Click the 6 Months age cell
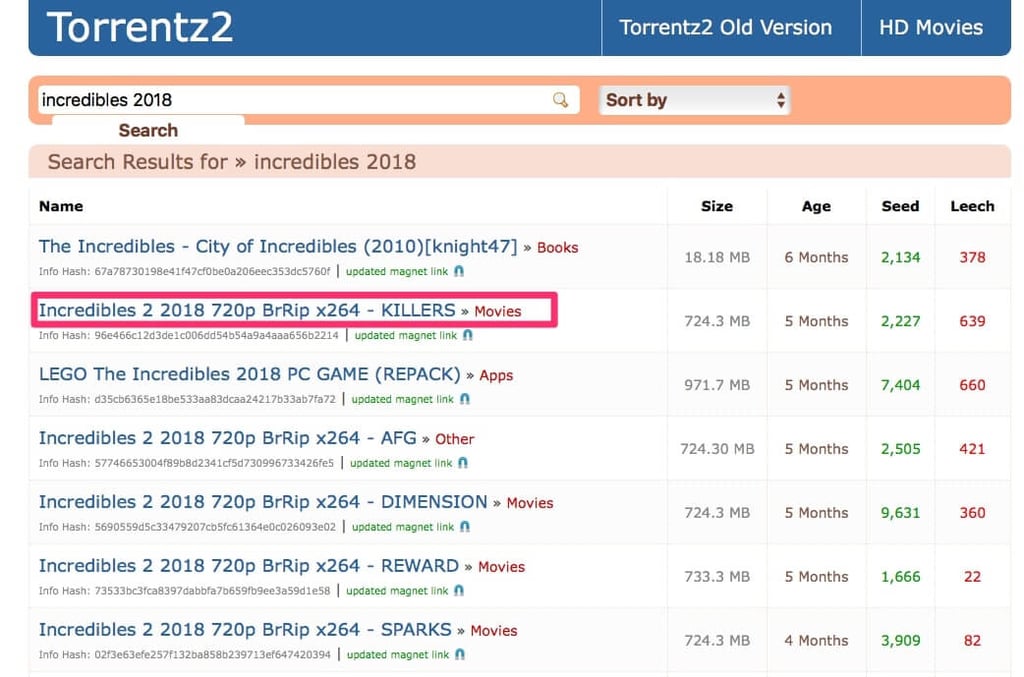 (816, 257)
